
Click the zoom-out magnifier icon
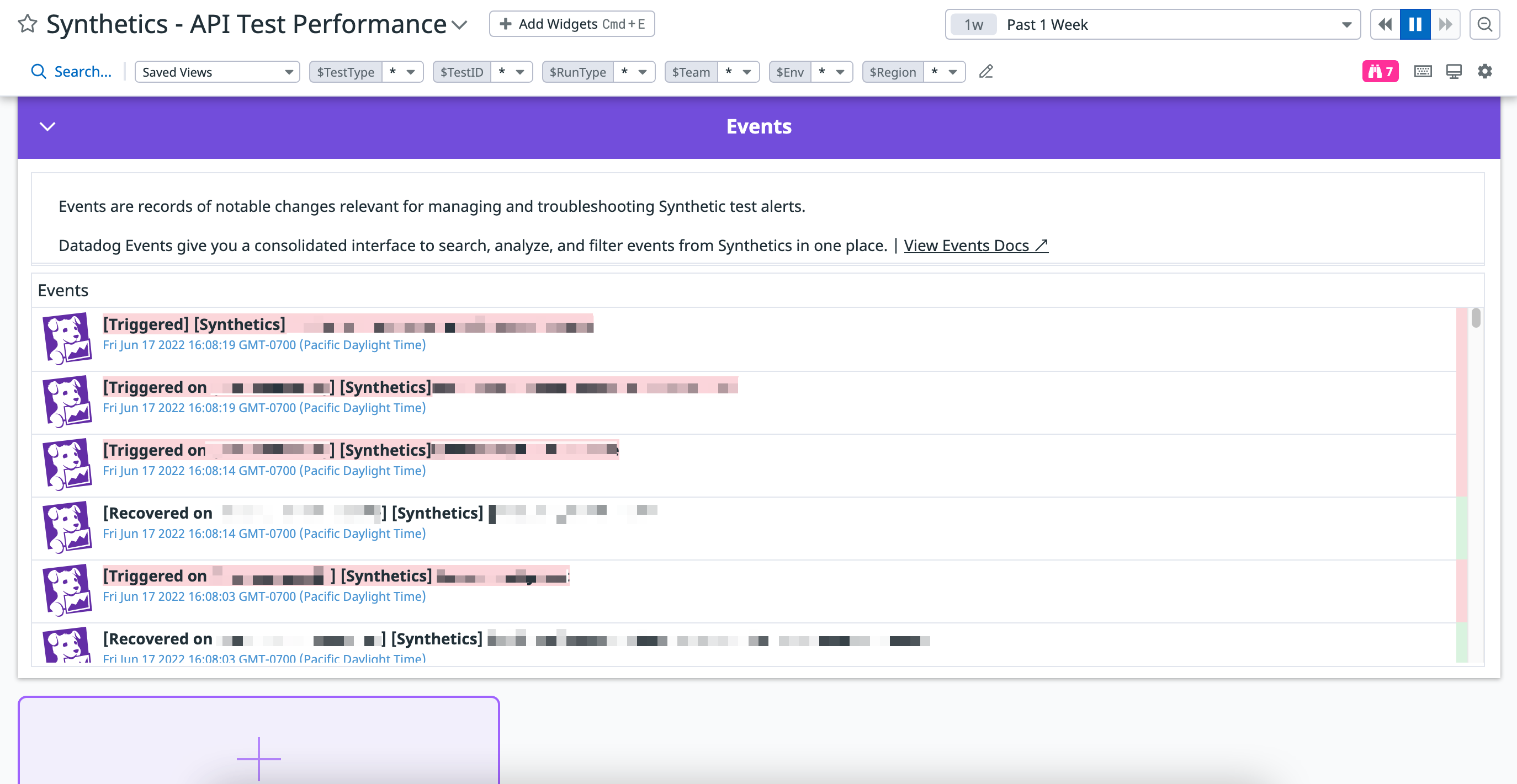click(1484, 24)
